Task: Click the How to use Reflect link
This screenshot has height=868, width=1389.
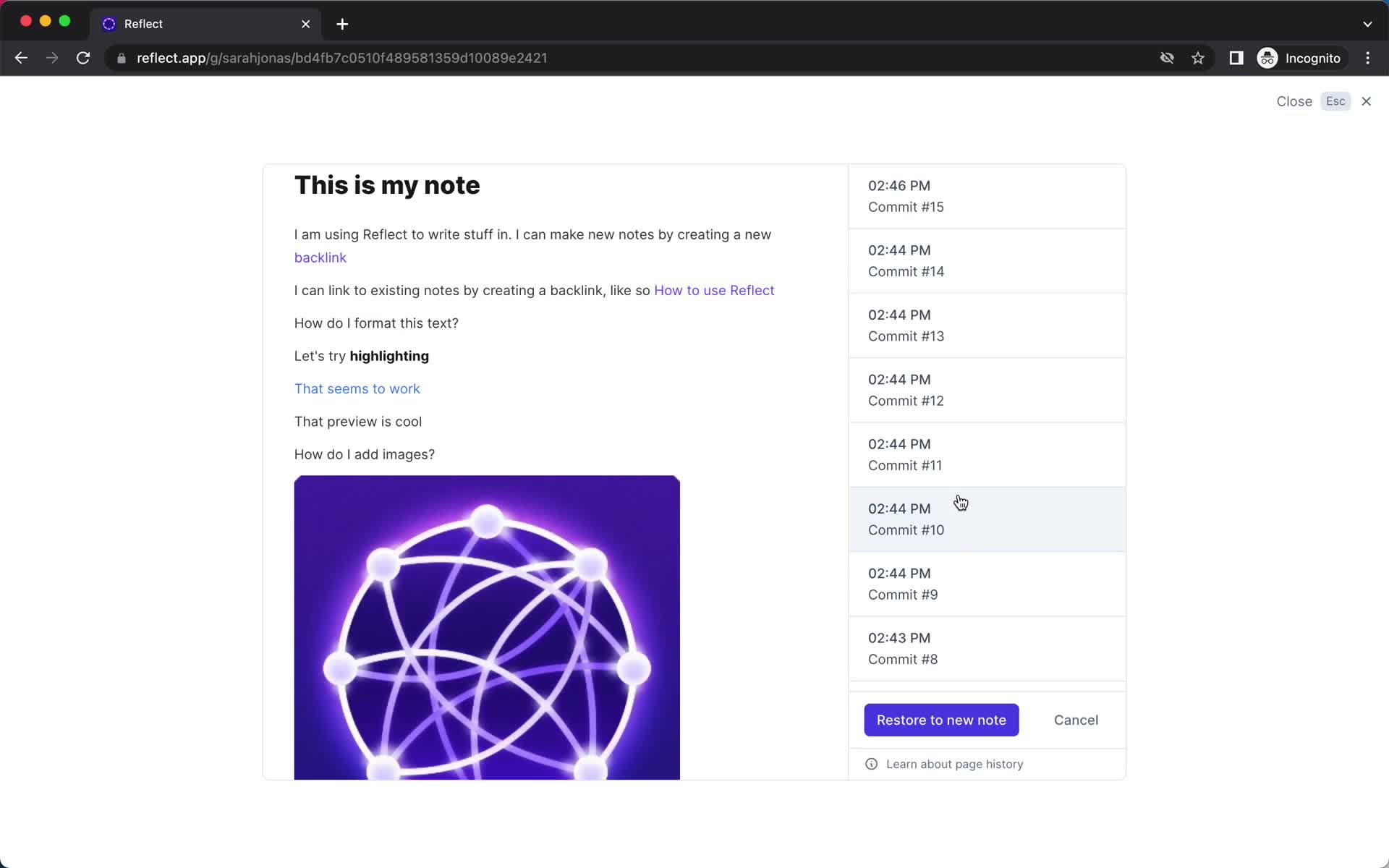Action: pyautogui.click(x=714, y=290)
